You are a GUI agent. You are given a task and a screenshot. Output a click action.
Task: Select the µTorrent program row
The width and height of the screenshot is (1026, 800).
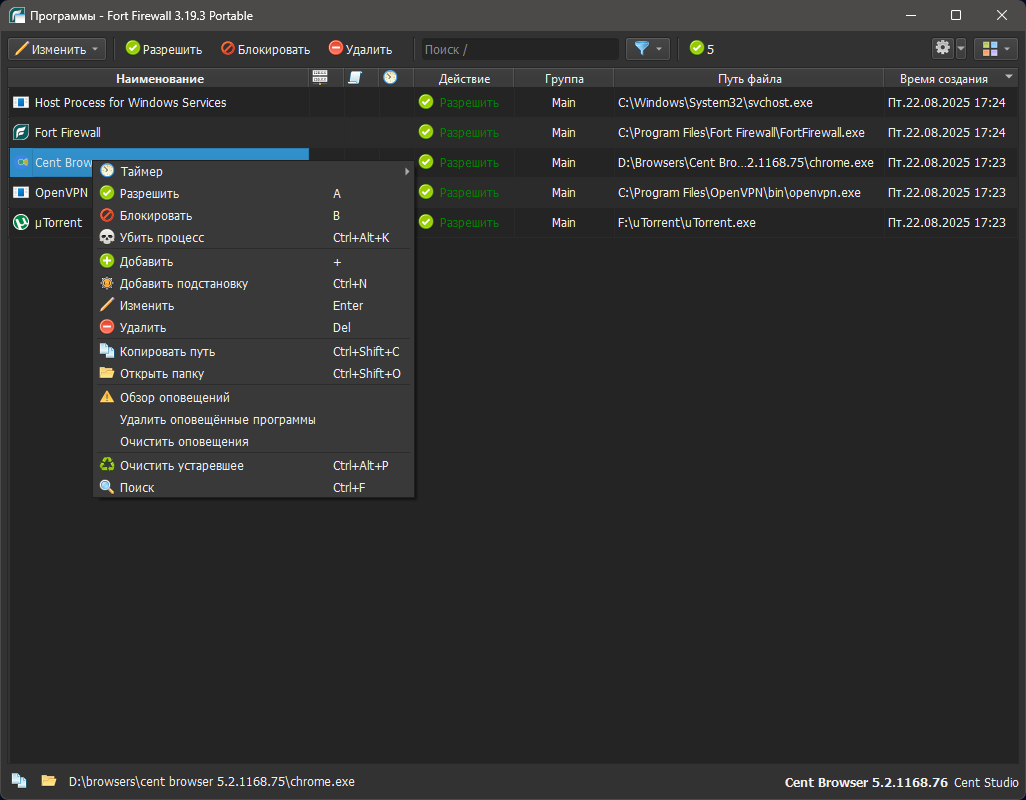(514, 223)
